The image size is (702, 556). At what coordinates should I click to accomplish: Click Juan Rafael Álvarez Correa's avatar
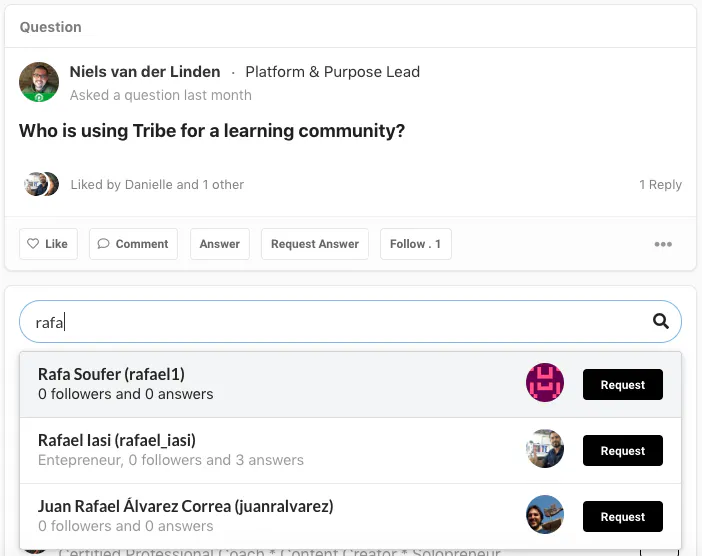tap(545, 516)
